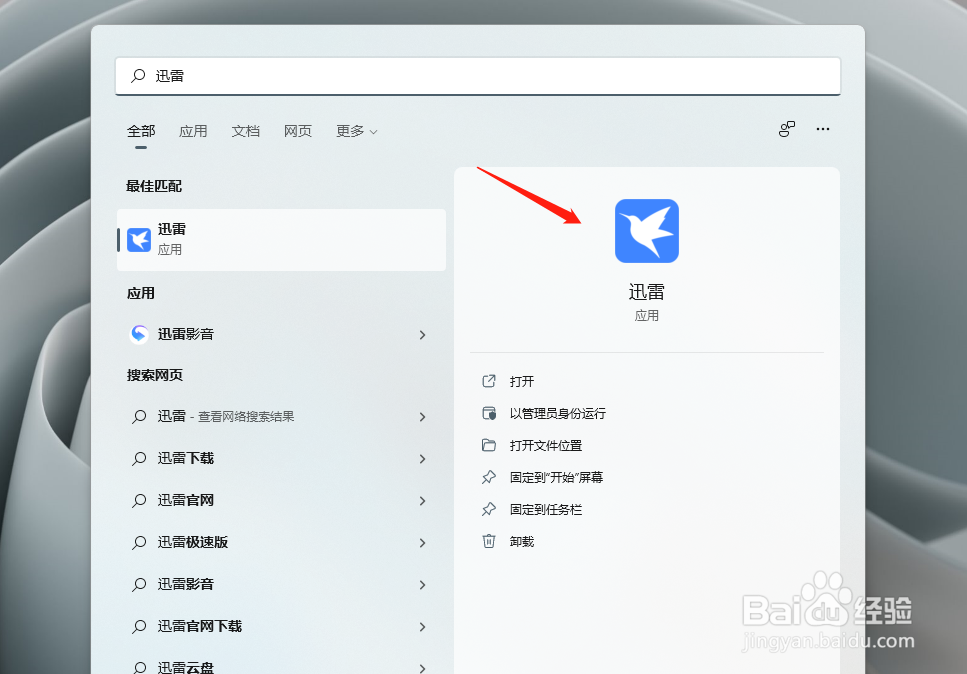The width and height of the screenshot is (967, 674).
Task: Choose 固定到"开始"屏幕
Action: (x=556, y=478)
